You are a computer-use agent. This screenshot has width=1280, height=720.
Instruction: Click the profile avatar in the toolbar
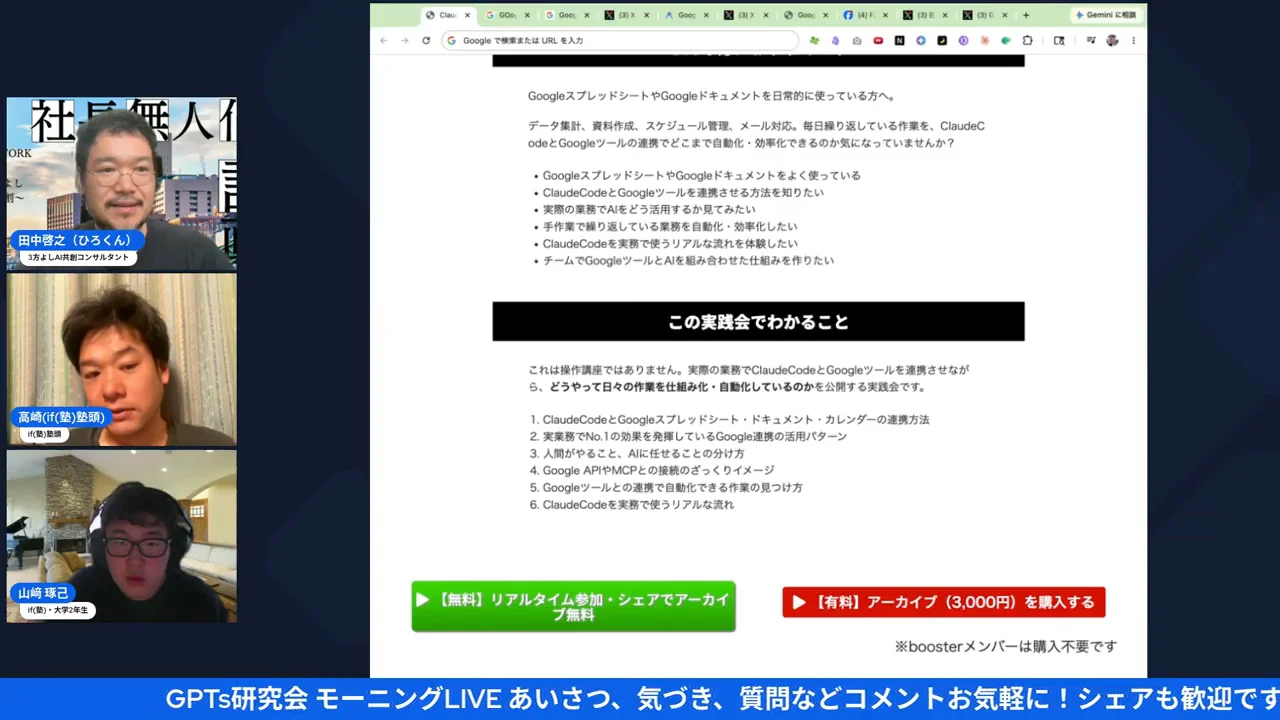[1112, 40]
